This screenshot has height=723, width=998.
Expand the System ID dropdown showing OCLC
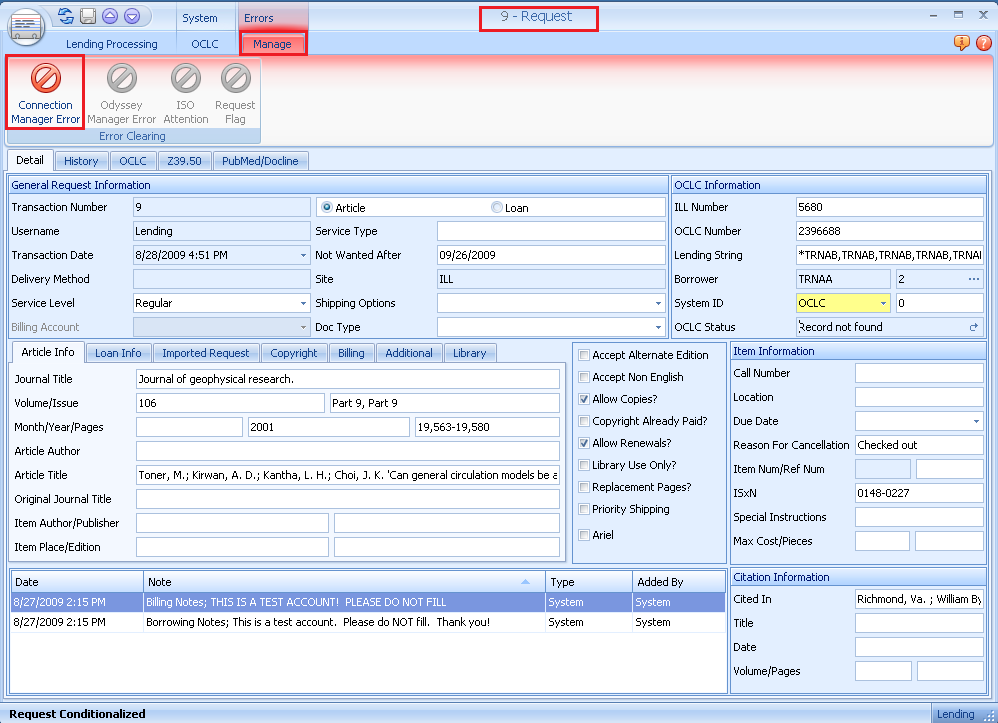click(x=882, y=303)
